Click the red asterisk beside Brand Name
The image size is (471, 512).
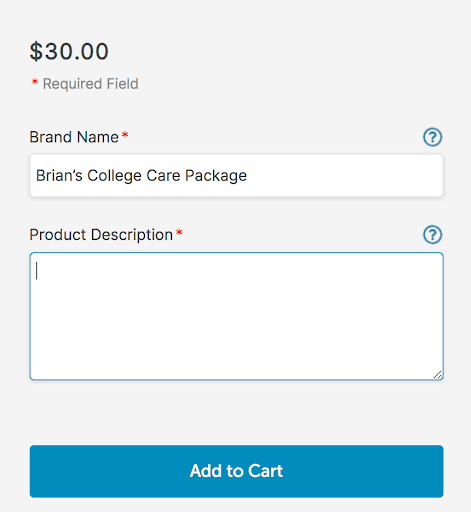125,135
